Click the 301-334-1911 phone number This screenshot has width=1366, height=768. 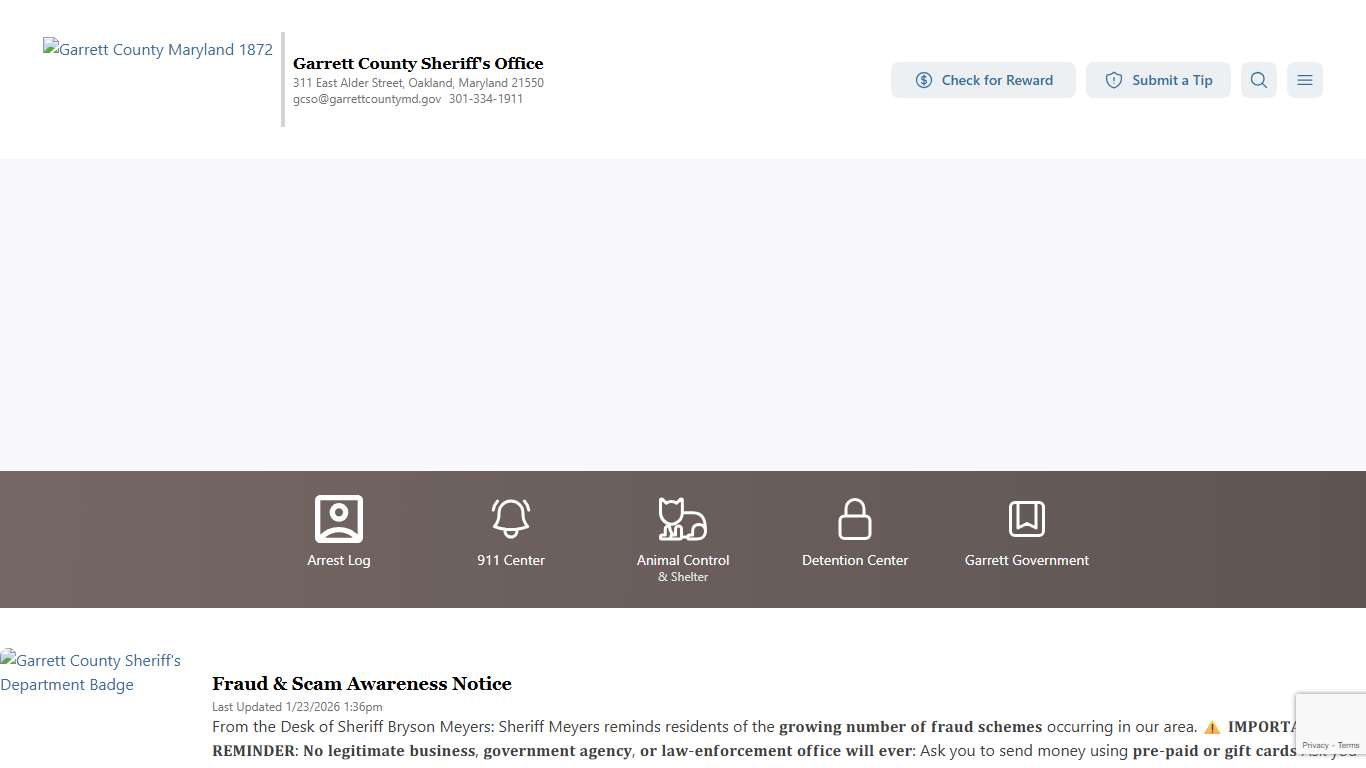(486, 99)
